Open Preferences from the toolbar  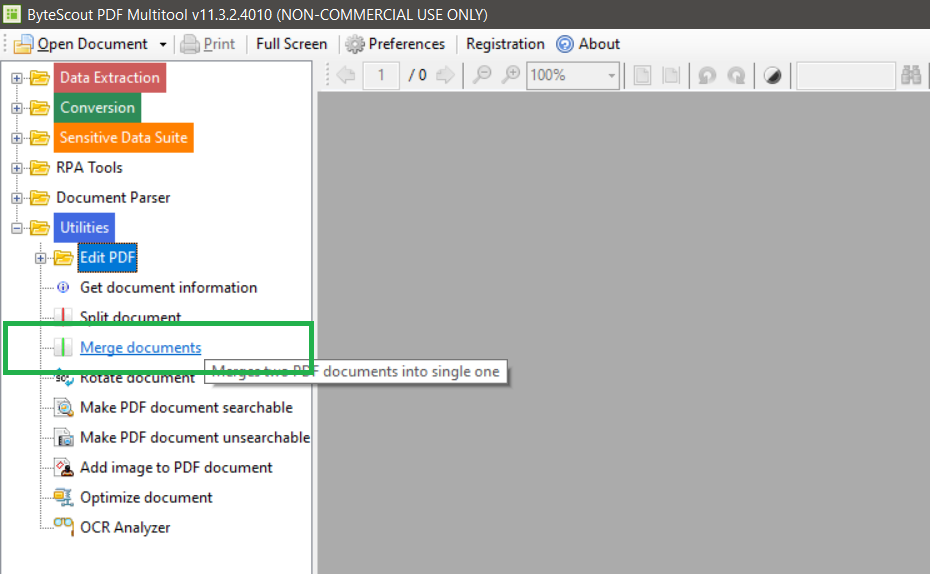click(395, 44)
